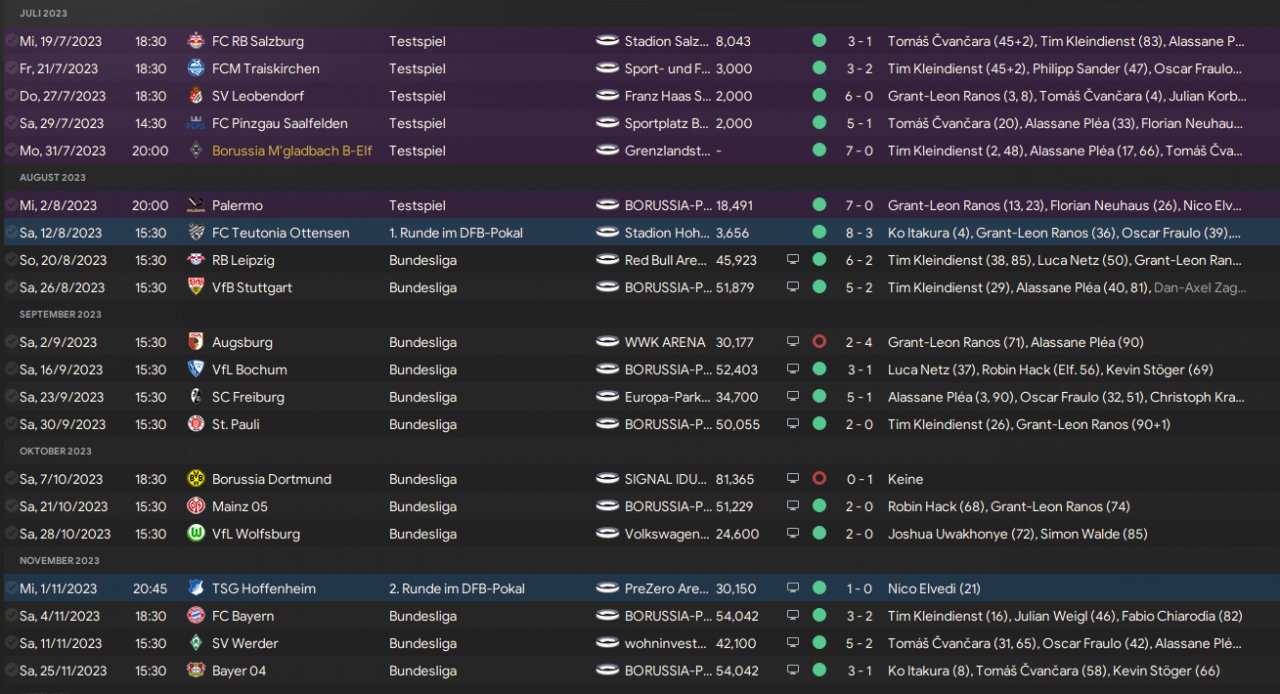
Task: Click the check mark beside the 19/7/2023 fixture
Action: [10, 41]
